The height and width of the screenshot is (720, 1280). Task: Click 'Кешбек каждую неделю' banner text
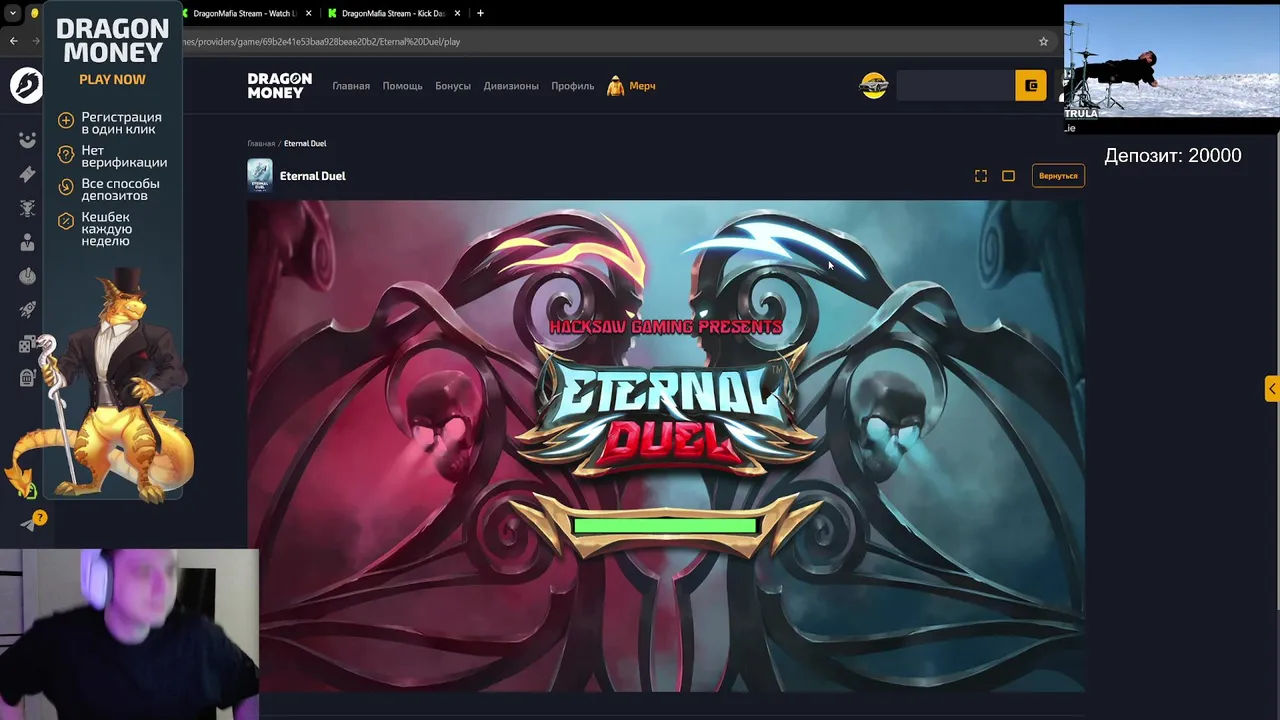(x=106, y=229)
